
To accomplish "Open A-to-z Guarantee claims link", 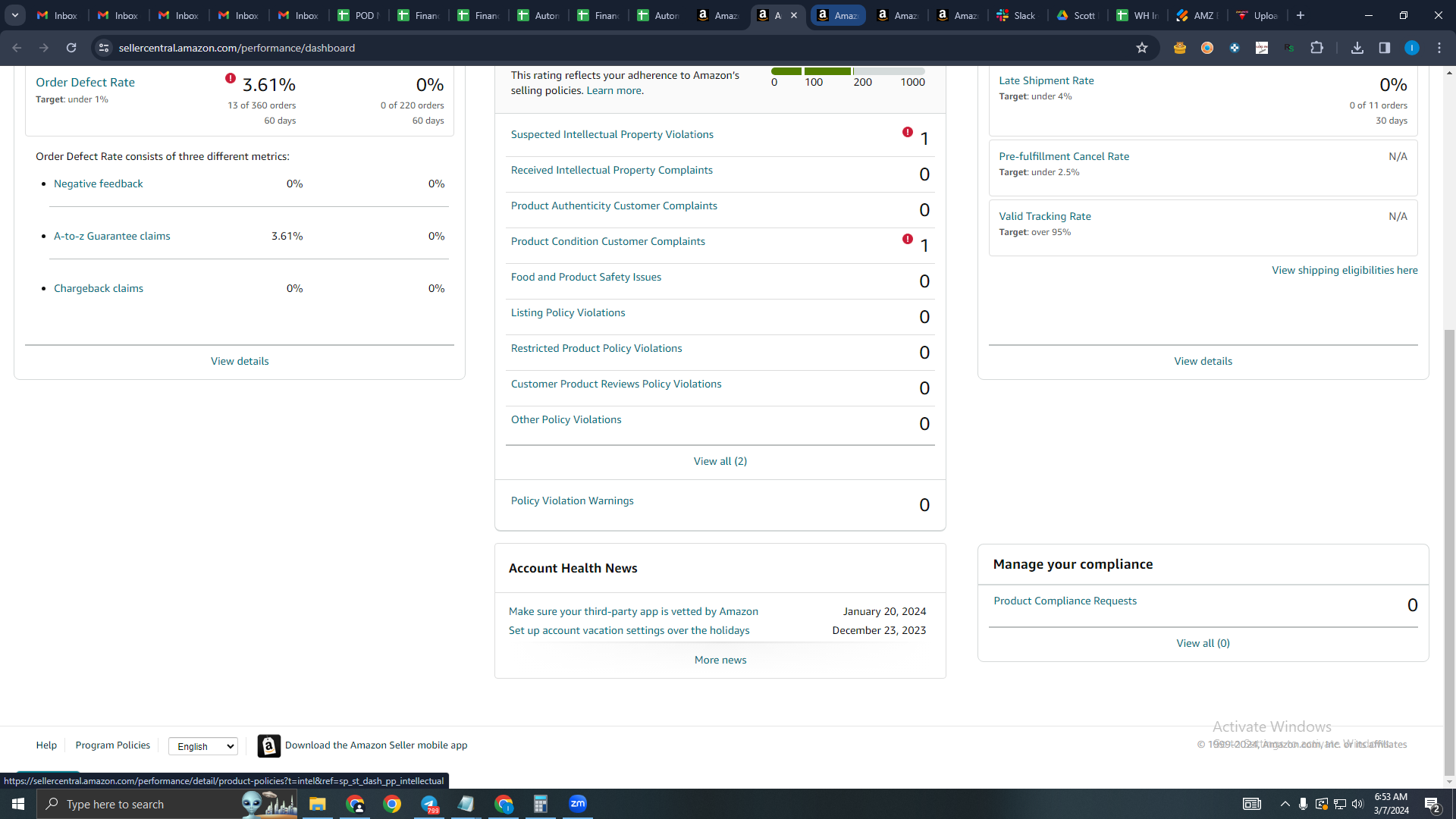I will click(112, 236).
